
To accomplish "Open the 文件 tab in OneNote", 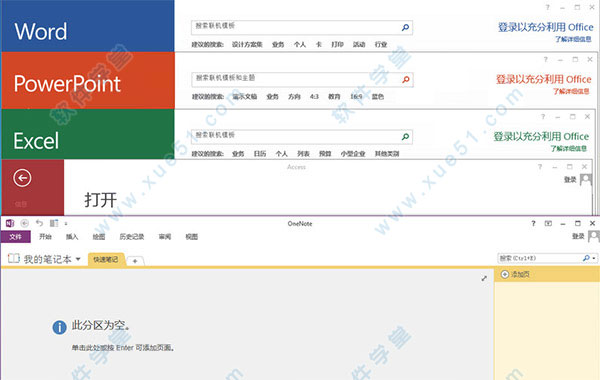I will (16, 237).
